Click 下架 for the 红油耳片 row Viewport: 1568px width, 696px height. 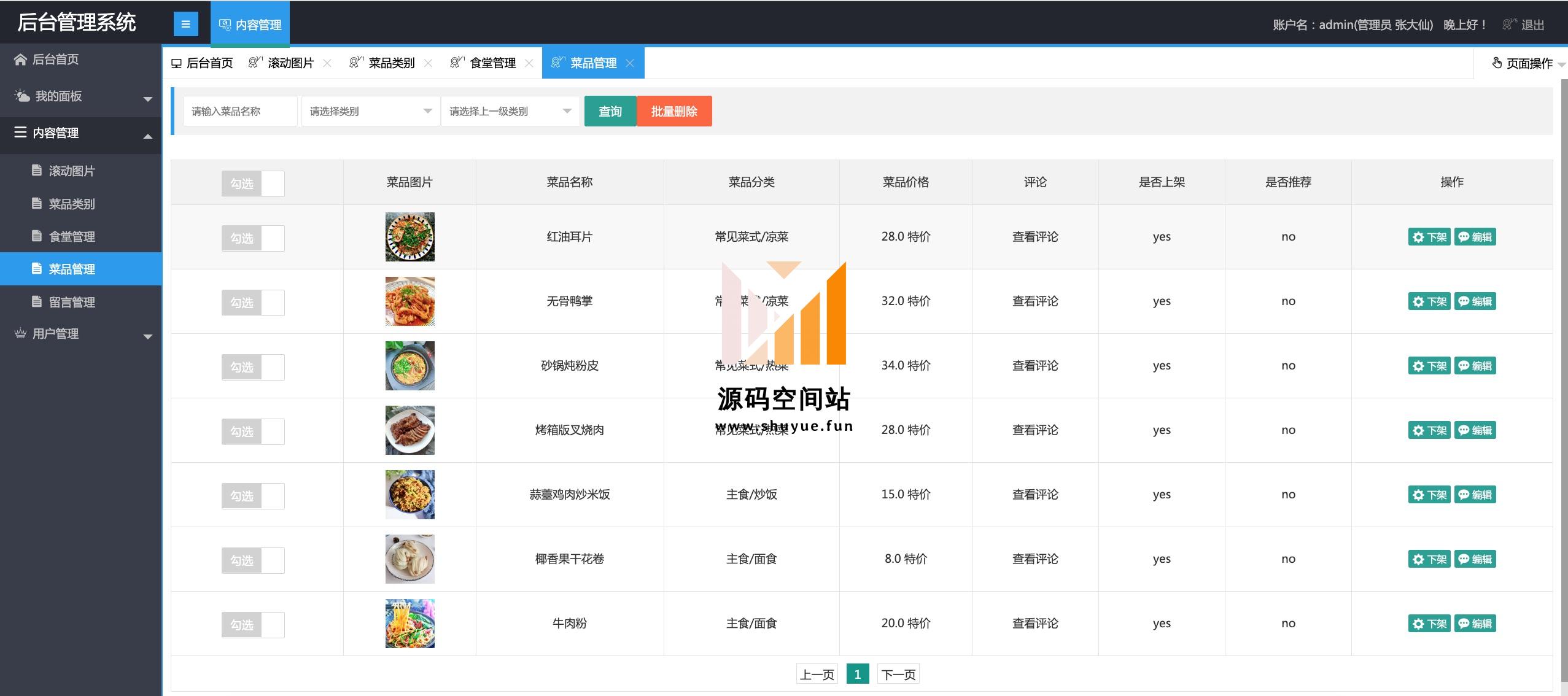click(x=1429, y=237)
